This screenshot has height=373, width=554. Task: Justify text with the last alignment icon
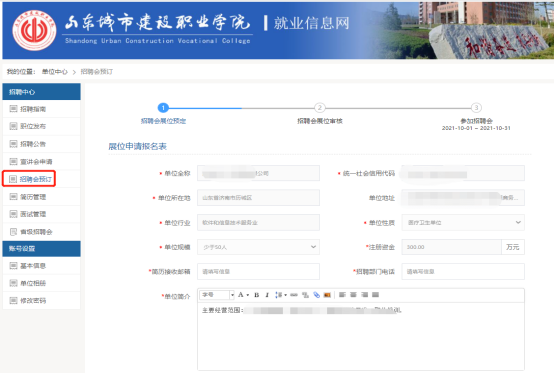[x=375, y=295]
